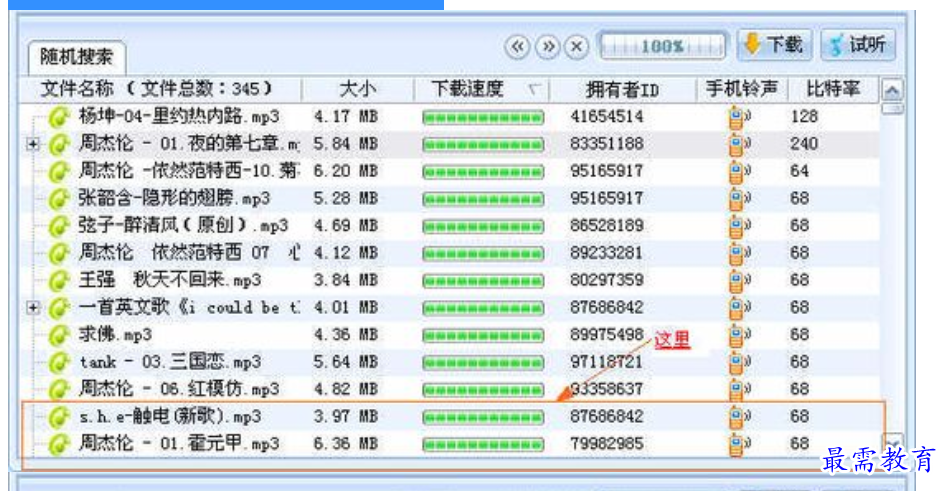Sort by 文件名称 column header

[x=157, y=89]
